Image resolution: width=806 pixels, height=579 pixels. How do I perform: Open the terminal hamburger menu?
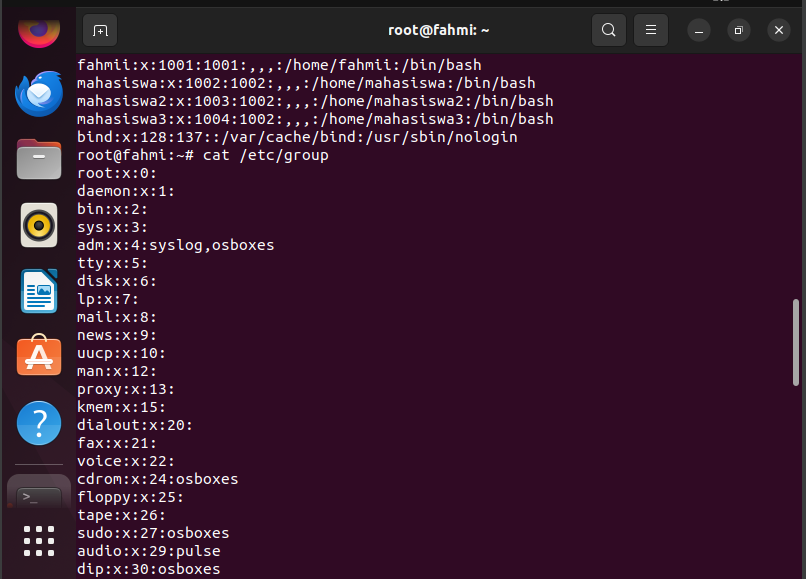(651, 30)
